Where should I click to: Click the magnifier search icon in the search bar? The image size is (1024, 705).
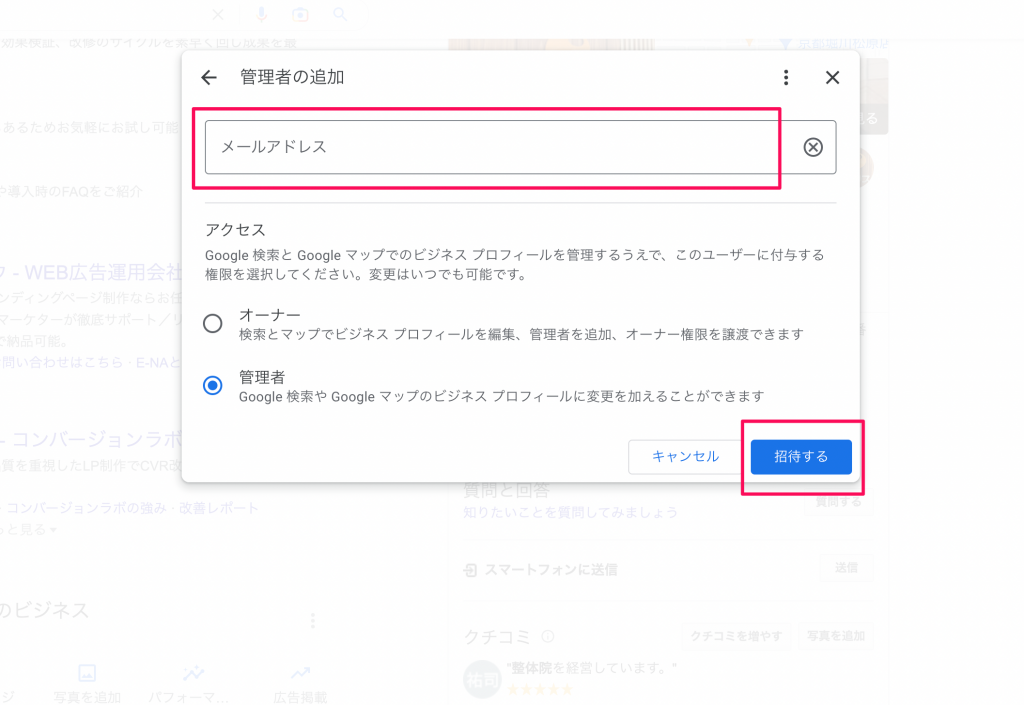tap(340, 14)
